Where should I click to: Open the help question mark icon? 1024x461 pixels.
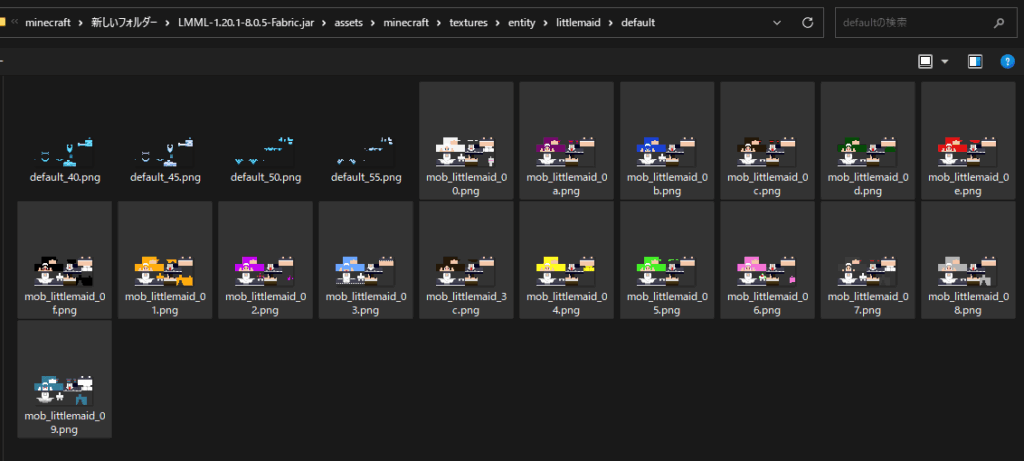coord(1008,62)
